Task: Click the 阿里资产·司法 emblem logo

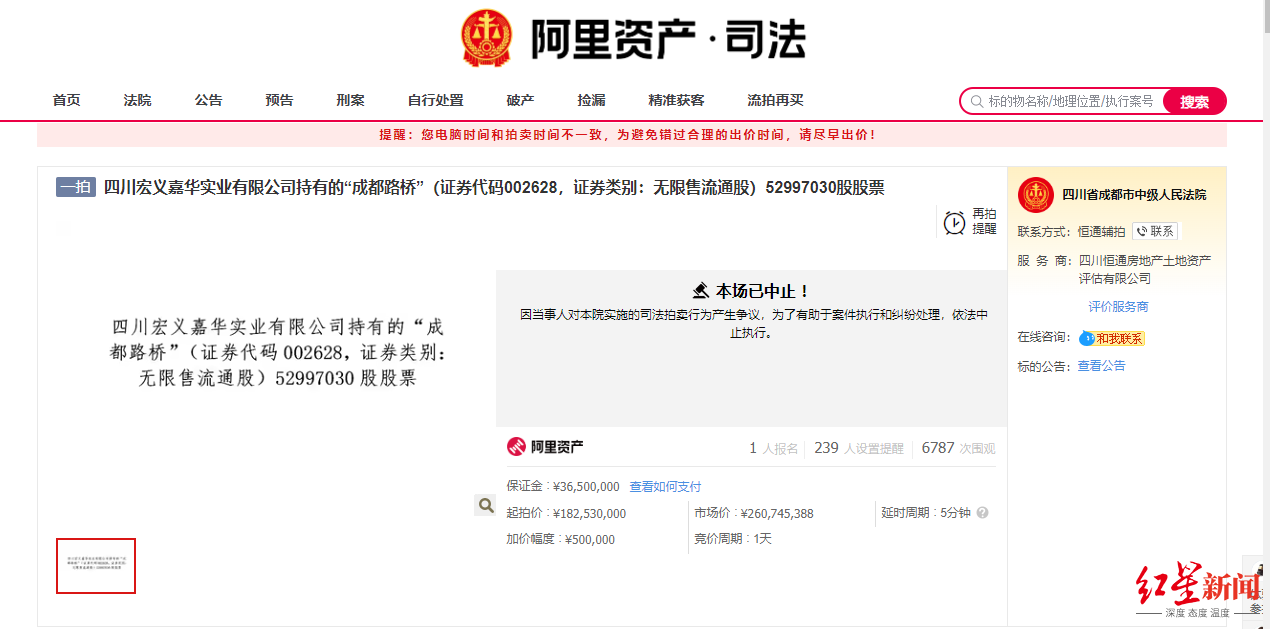Action: (486, 38)
